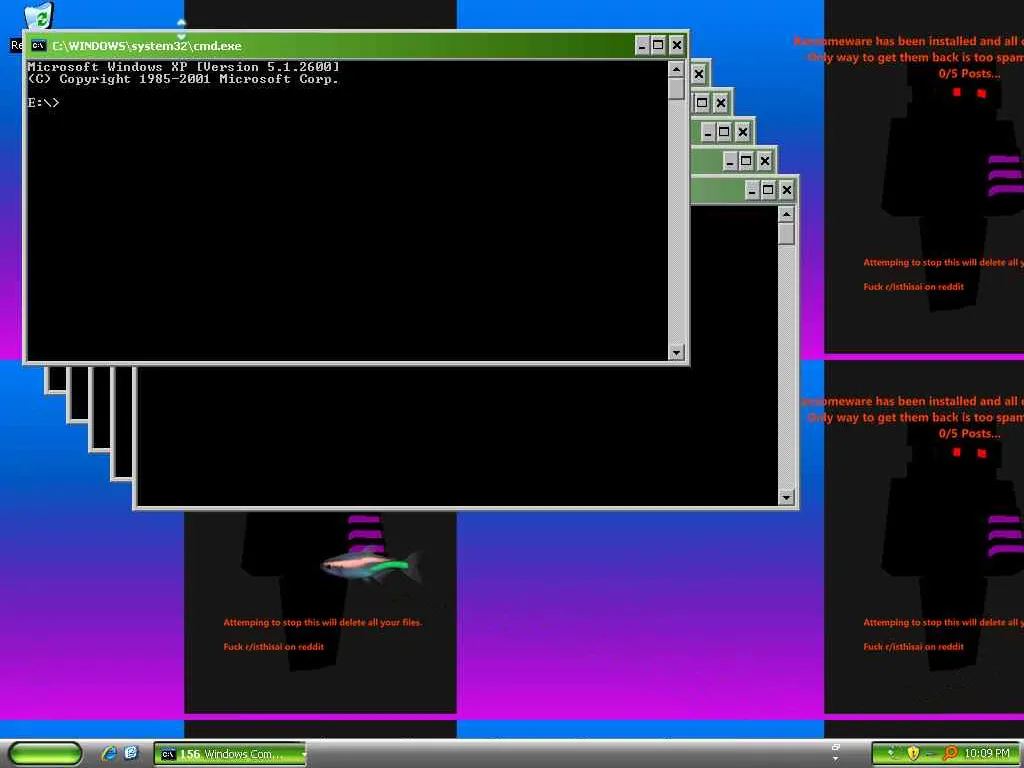Minimize the lowest cascaded cmd window
Screen dimensions: 1024x768
click(752, 190)
